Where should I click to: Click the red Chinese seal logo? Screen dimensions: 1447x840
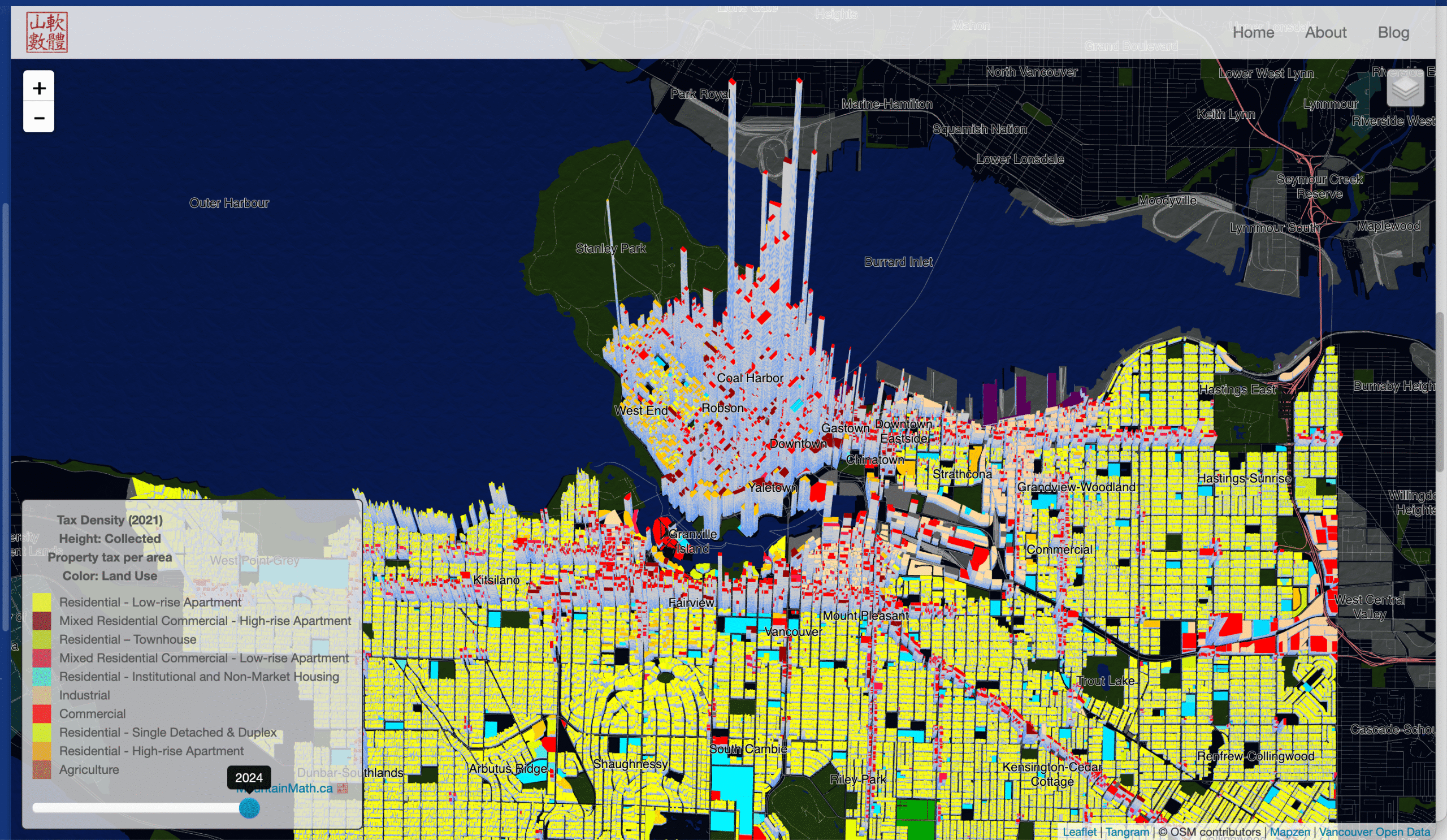[x=47, y=32]
